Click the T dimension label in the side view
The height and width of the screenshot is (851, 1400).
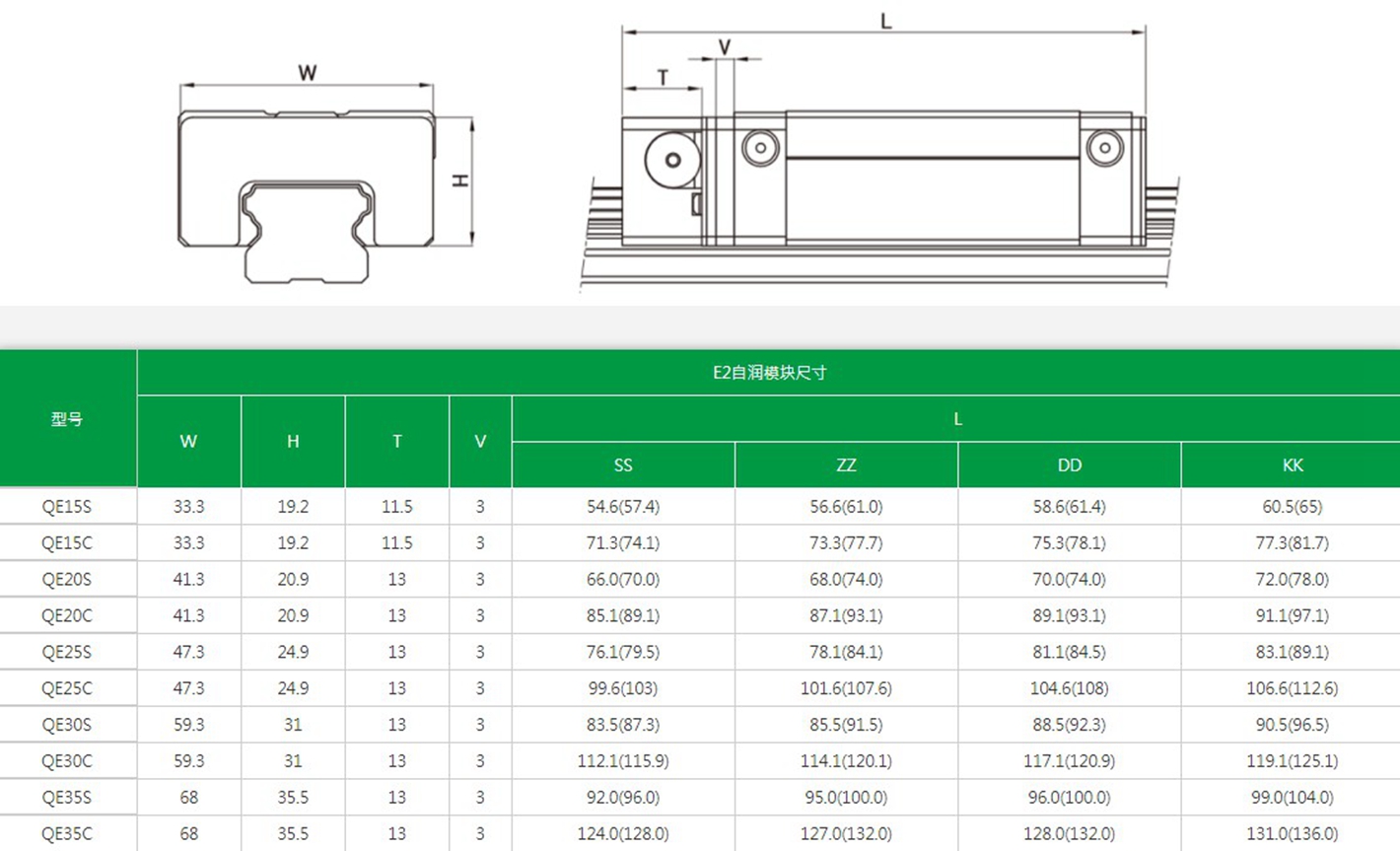pos(663,77)
